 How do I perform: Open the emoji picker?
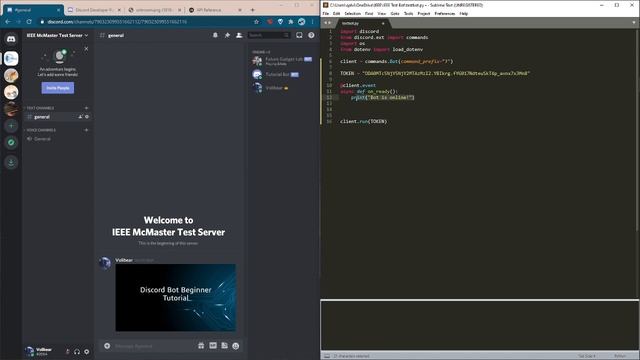236,346
